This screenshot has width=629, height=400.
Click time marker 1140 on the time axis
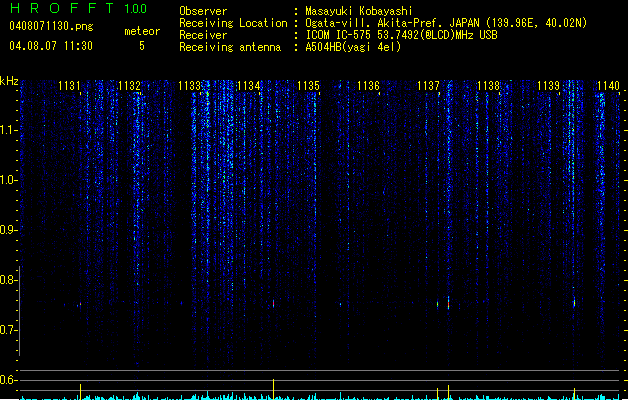[x=609, y=86]
